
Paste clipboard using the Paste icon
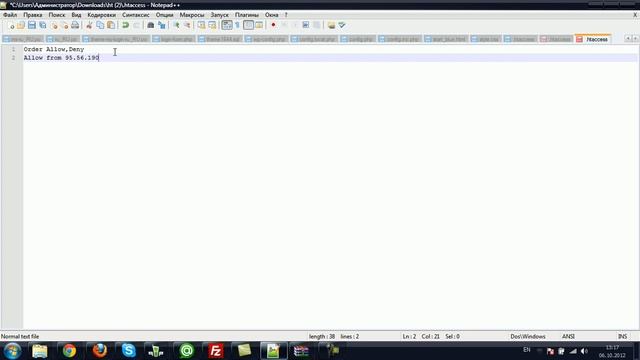(111, 25)
